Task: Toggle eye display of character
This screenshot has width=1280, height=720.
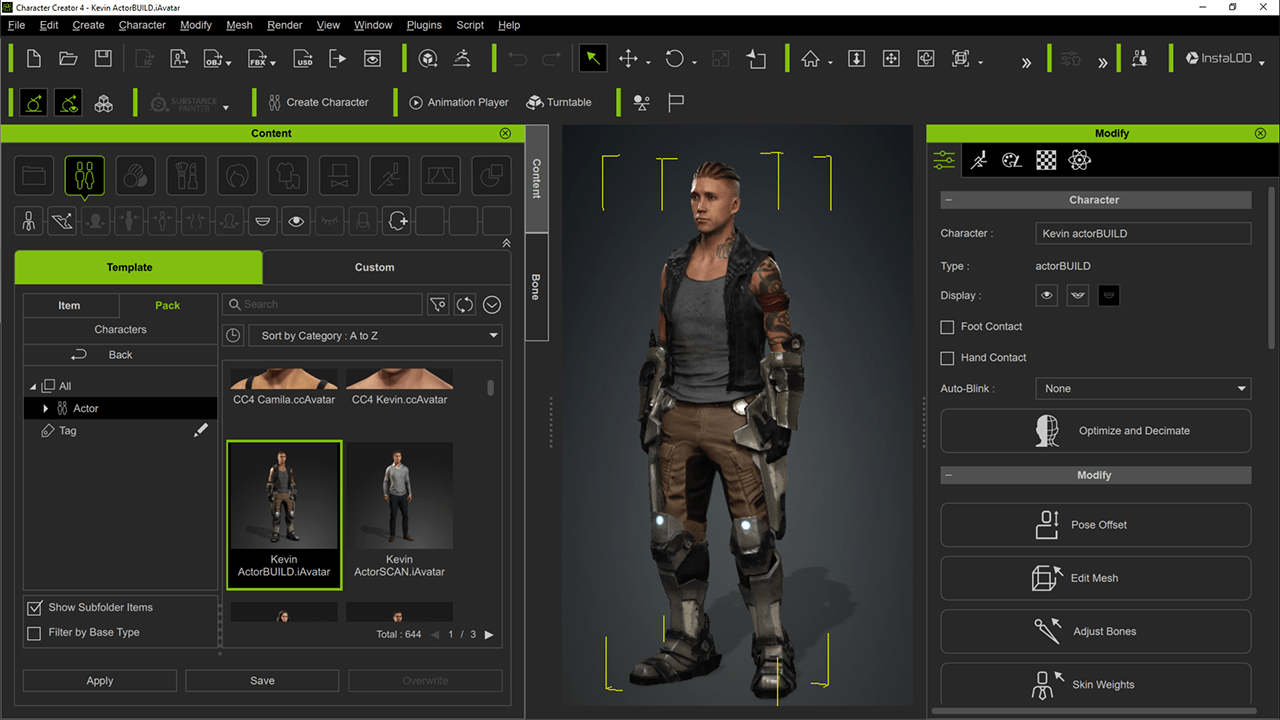Action: click(x=1047, y=296)
